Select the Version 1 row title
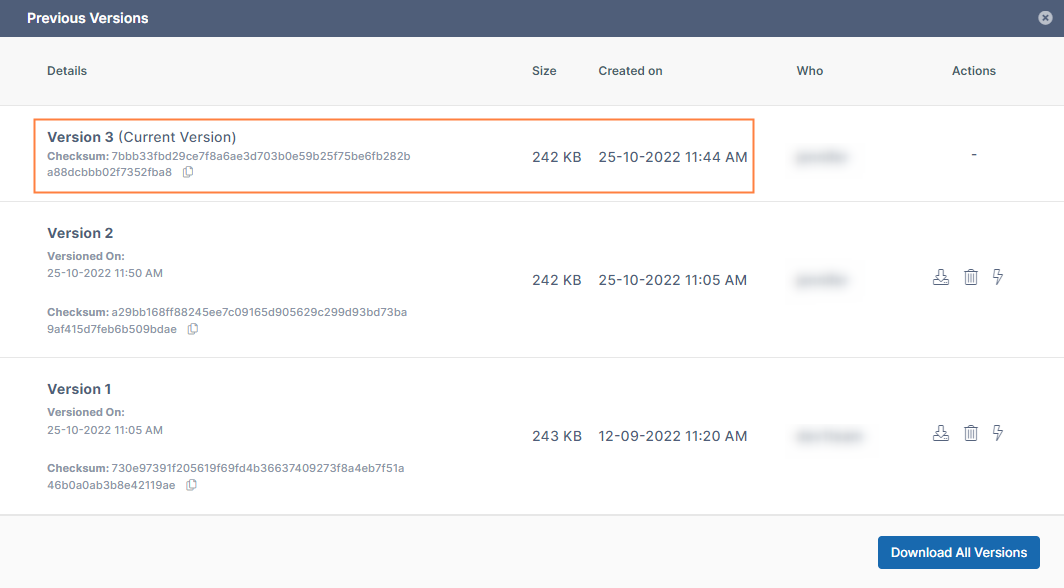The width and height of the screenshot is (1064, 588). point(80,389)
